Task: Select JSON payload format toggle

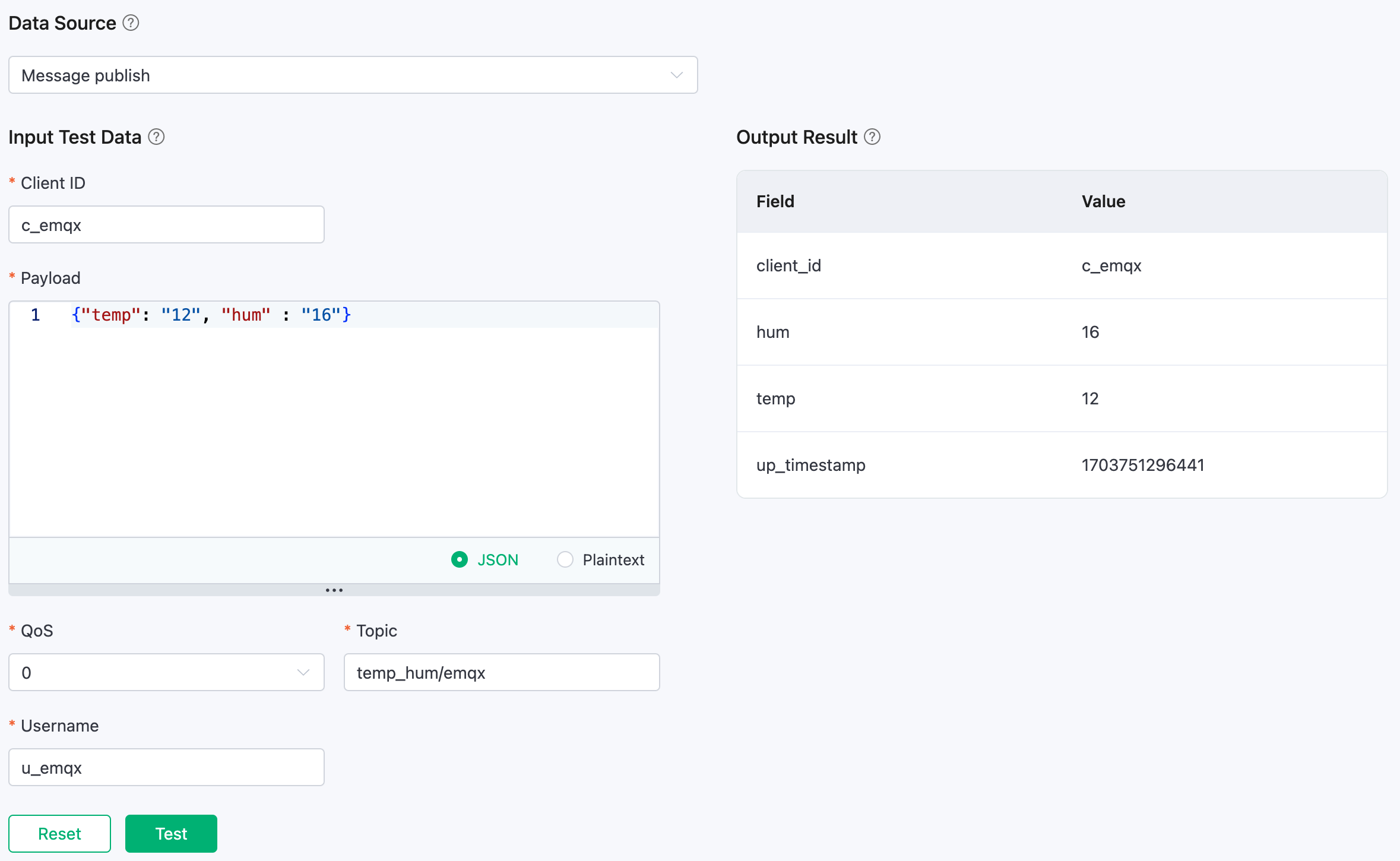Action: (x=459, y=559)
